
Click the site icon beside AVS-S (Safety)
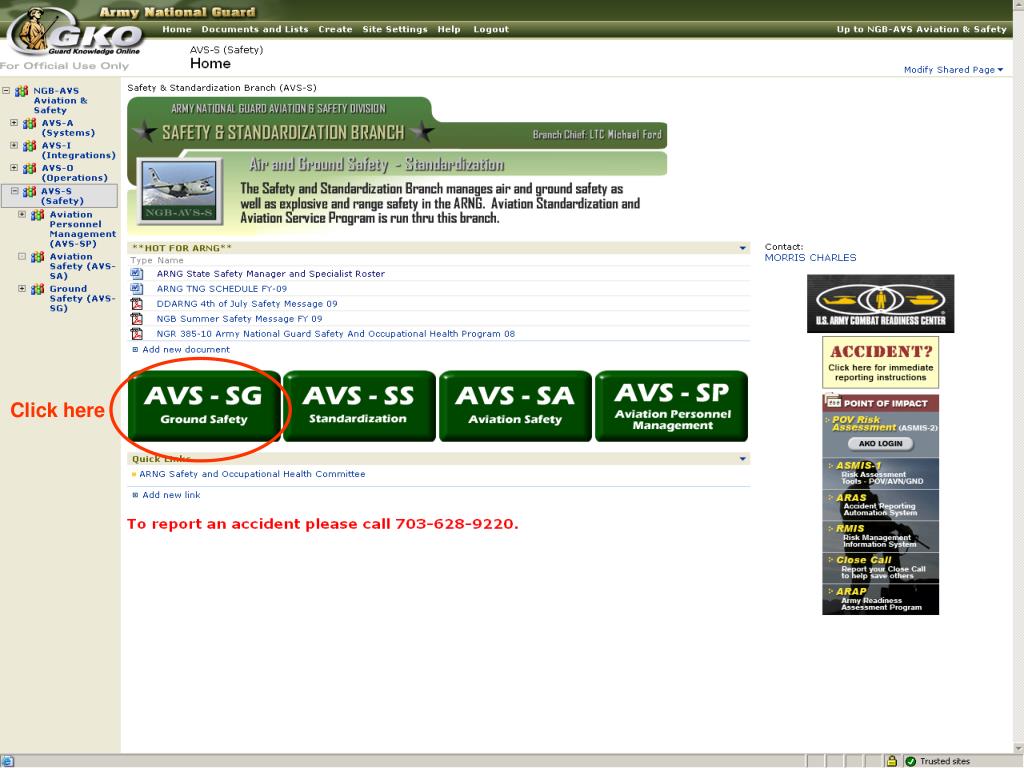pos(29,192)
